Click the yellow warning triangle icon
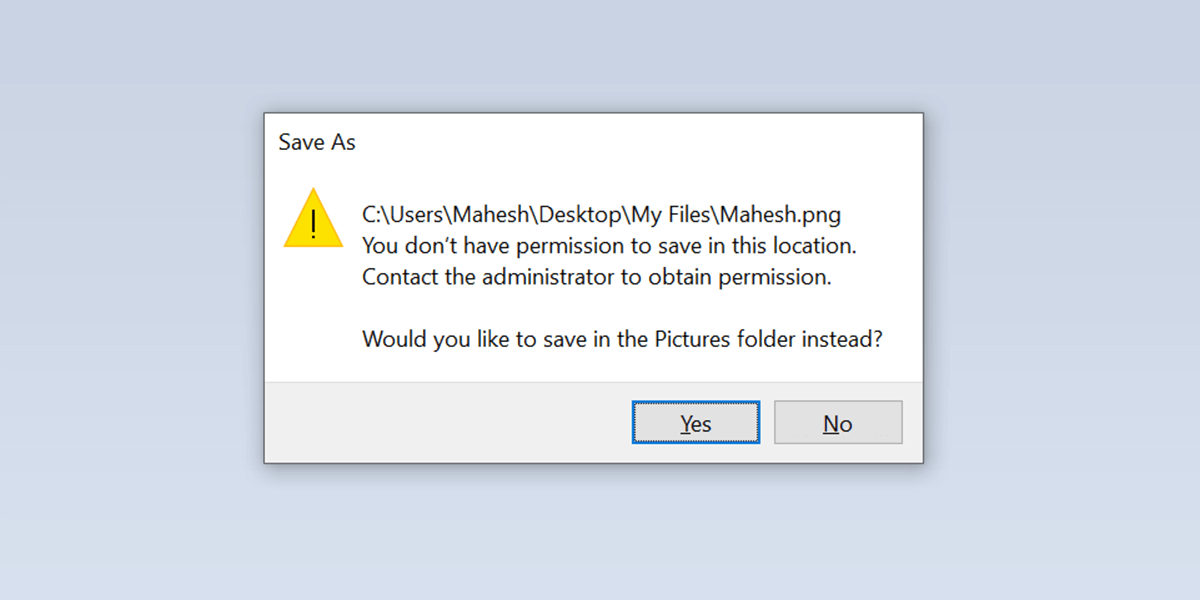Image resolution: width=1200 pixels, height=600 pixels. pos(313,218)
